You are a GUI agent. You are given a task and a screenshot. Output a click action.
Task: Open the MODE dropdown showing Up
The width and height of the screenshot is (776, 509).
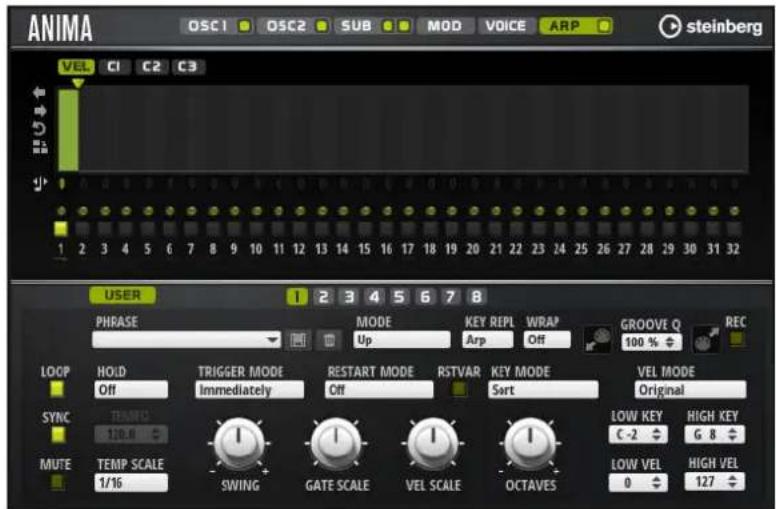[x=402, y=340]
